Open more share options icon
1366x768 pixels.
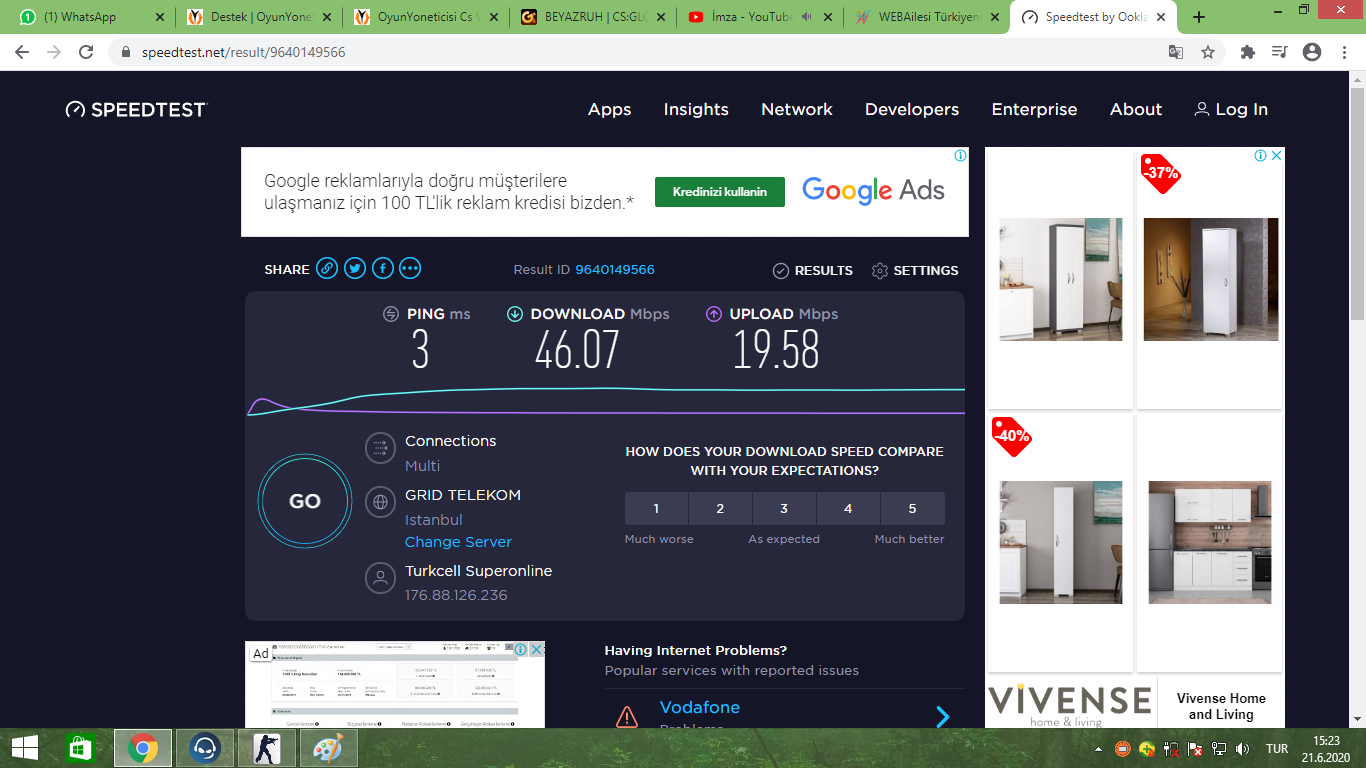click(411, 268)
